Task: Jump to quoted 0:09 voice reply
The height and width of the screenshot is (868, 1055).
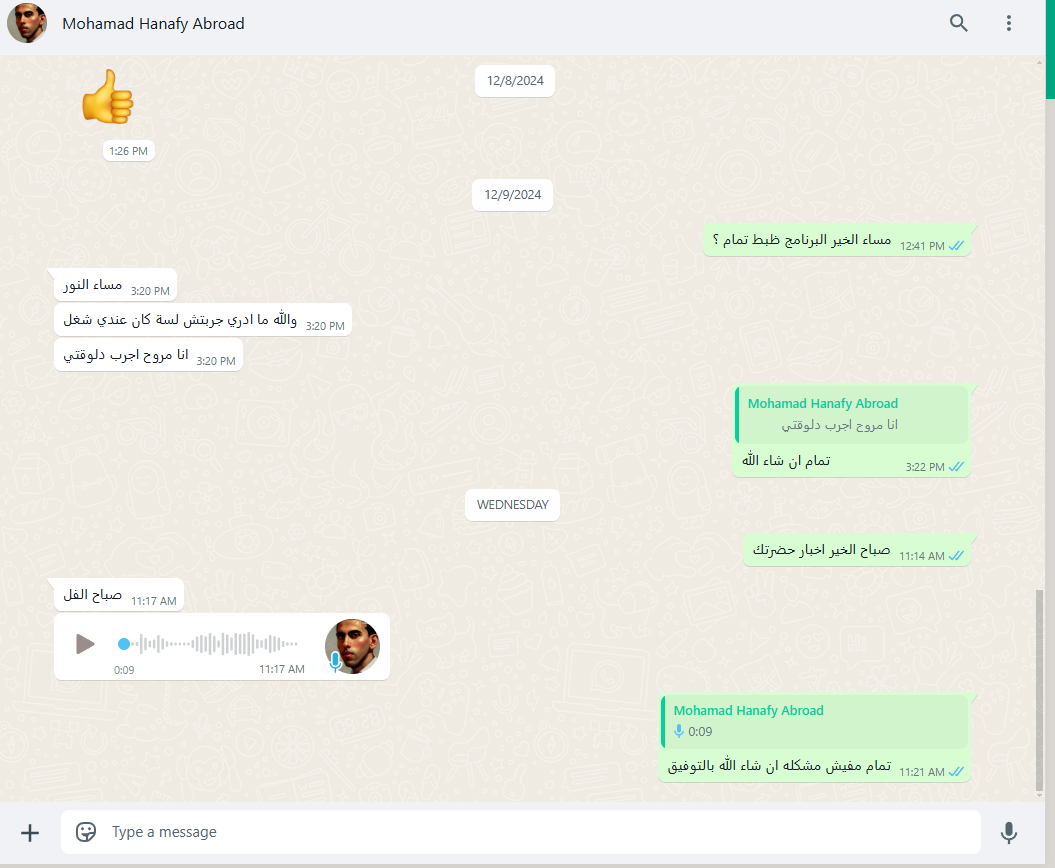Action: (814, 721)
